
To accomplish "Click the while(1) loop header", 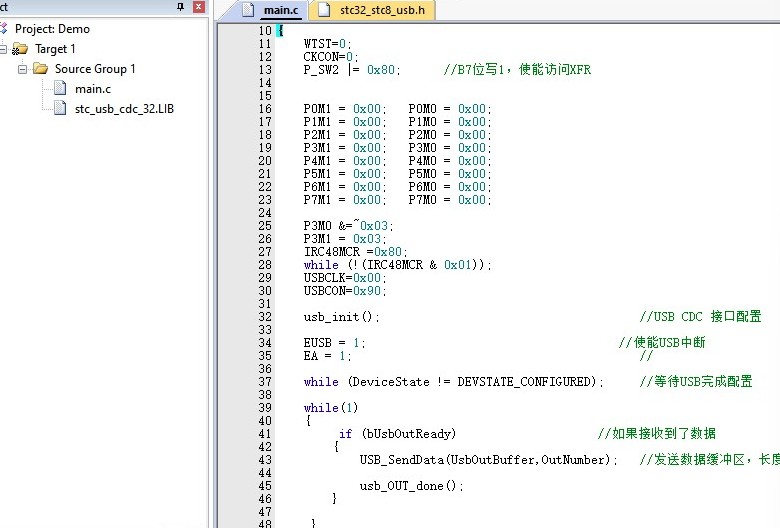I will click(x=331, y=408).
